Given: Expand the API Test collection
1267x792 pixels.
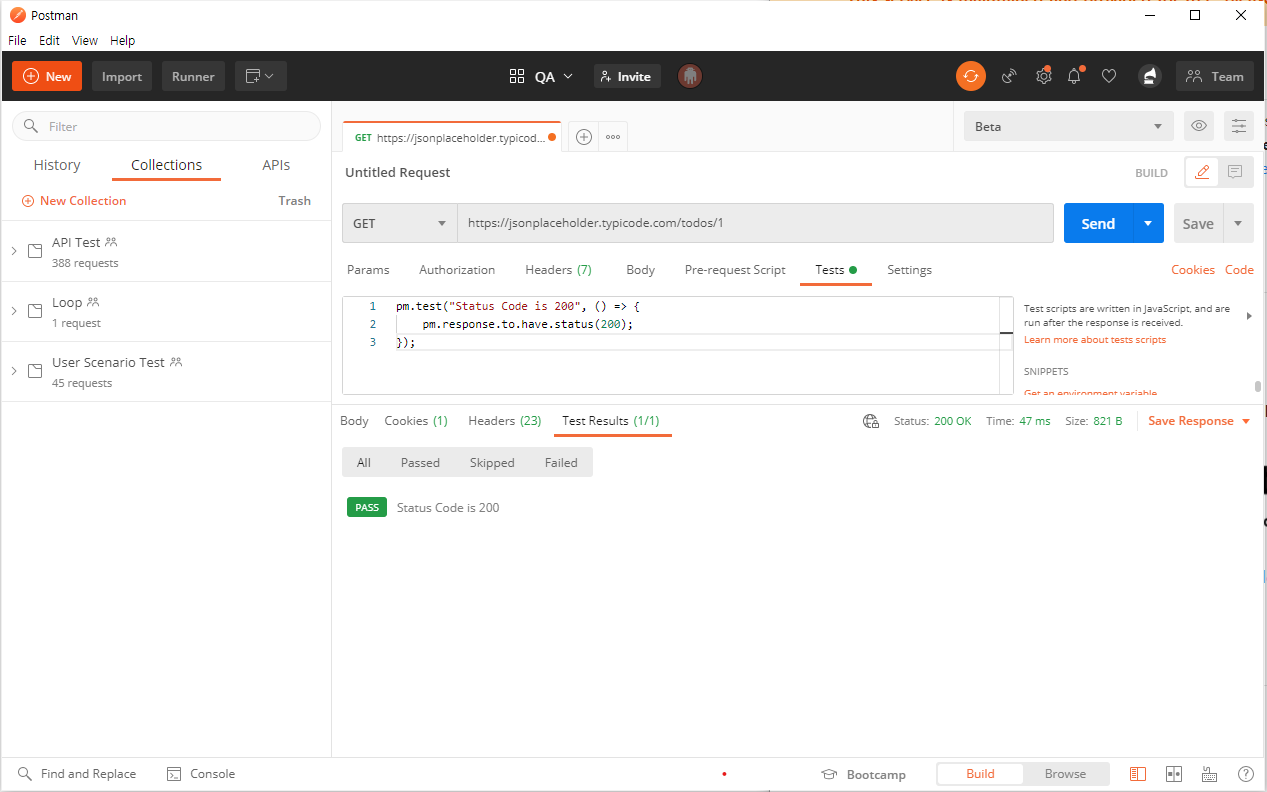Looking at the screenshot, I should 14,251.
